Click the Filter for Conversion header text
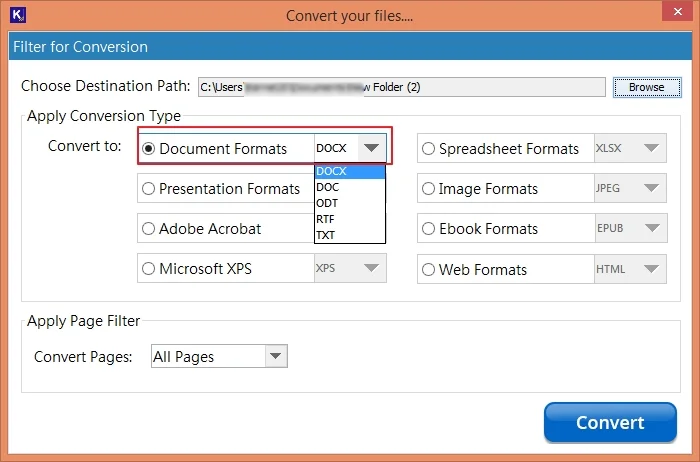 80,47
